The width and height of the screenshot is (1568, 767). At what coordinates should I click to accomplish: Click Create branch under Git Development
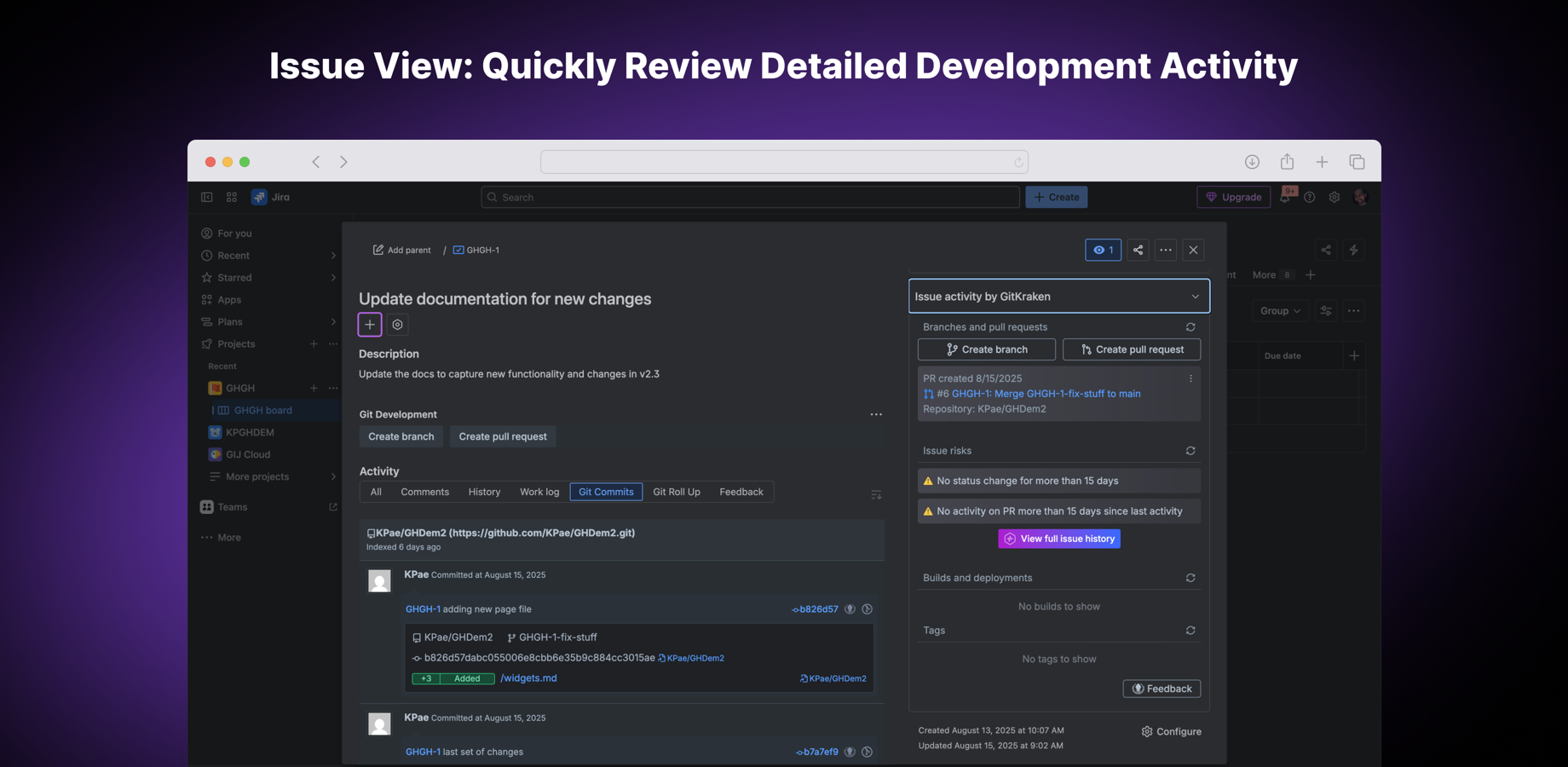click(x=401, y=436)
